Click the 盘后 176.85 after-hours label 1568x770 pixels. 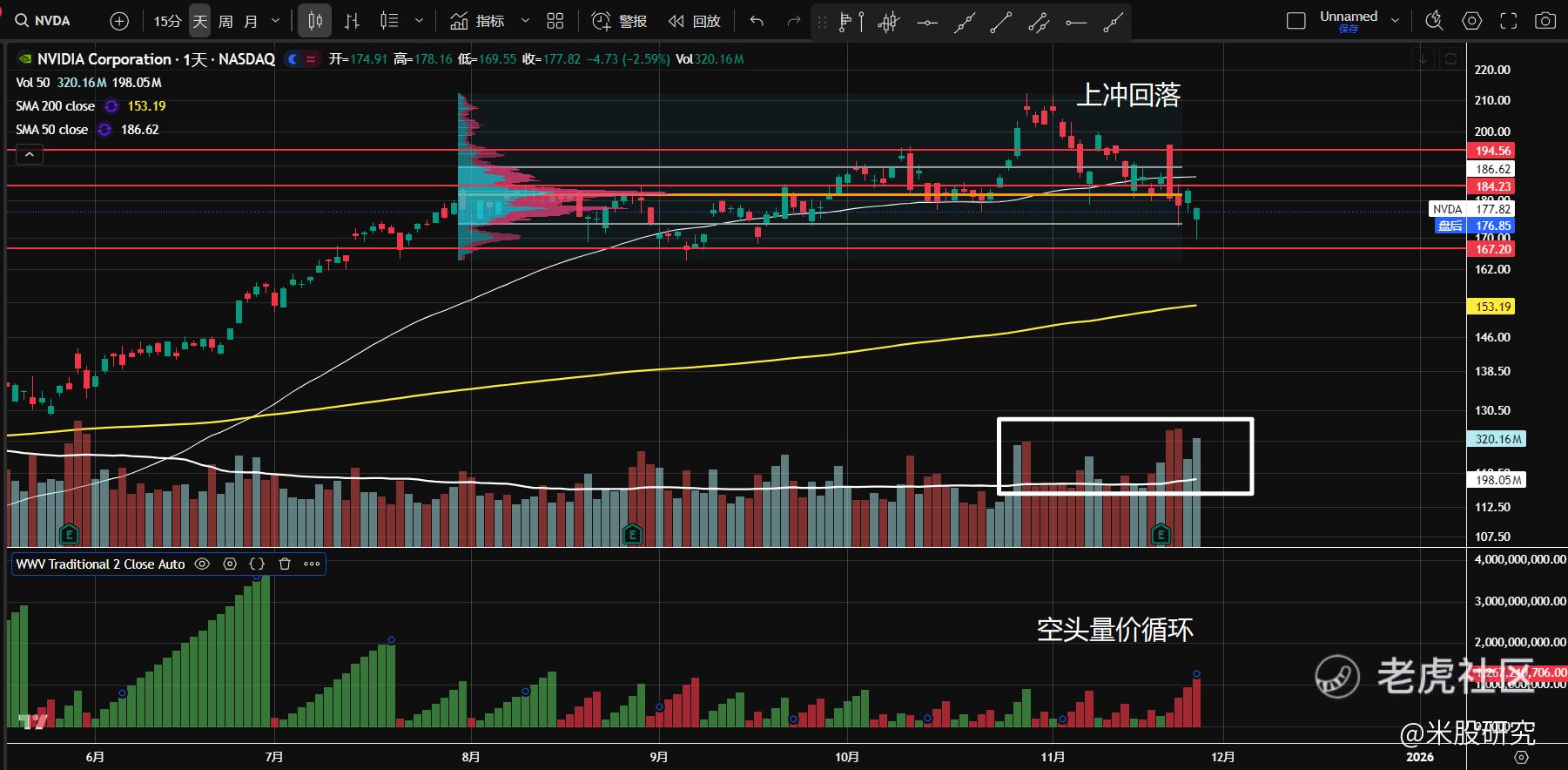pyautogui.click(x=1476, y=226)
